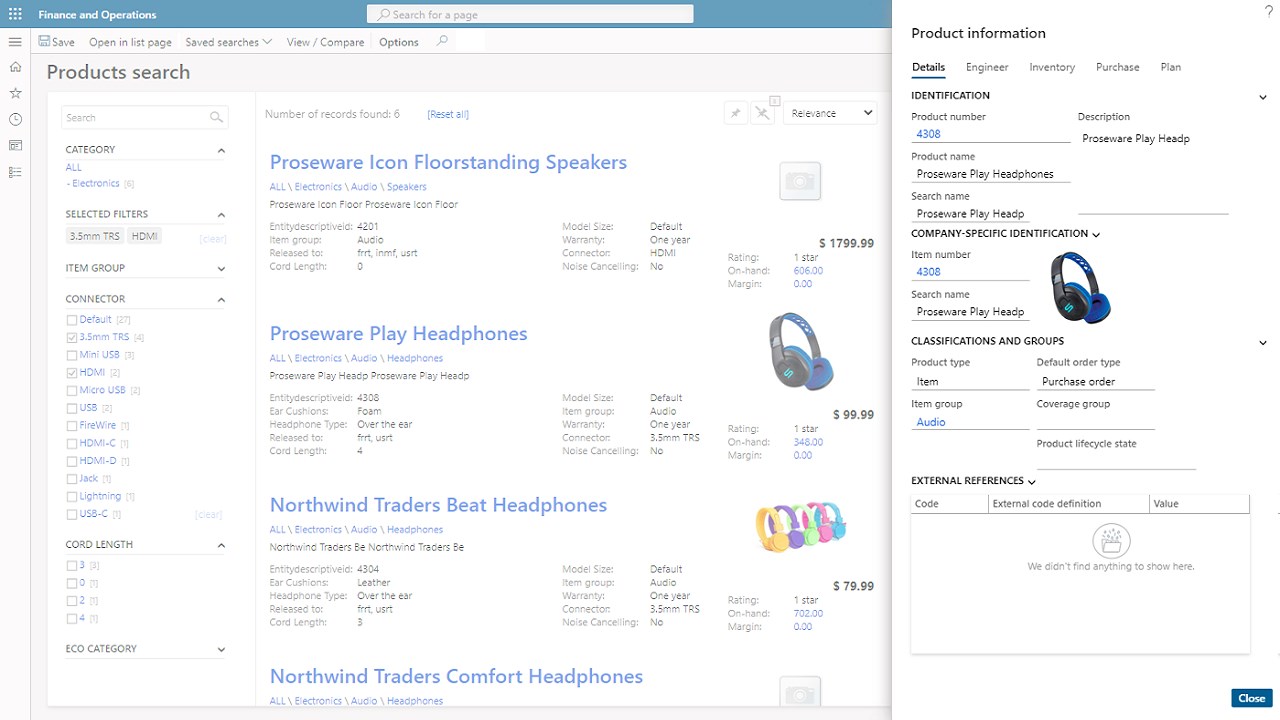Open the app launcher waffle icon
The width and height of the screenshot is (1280, 720).
[x=15, y=15]
